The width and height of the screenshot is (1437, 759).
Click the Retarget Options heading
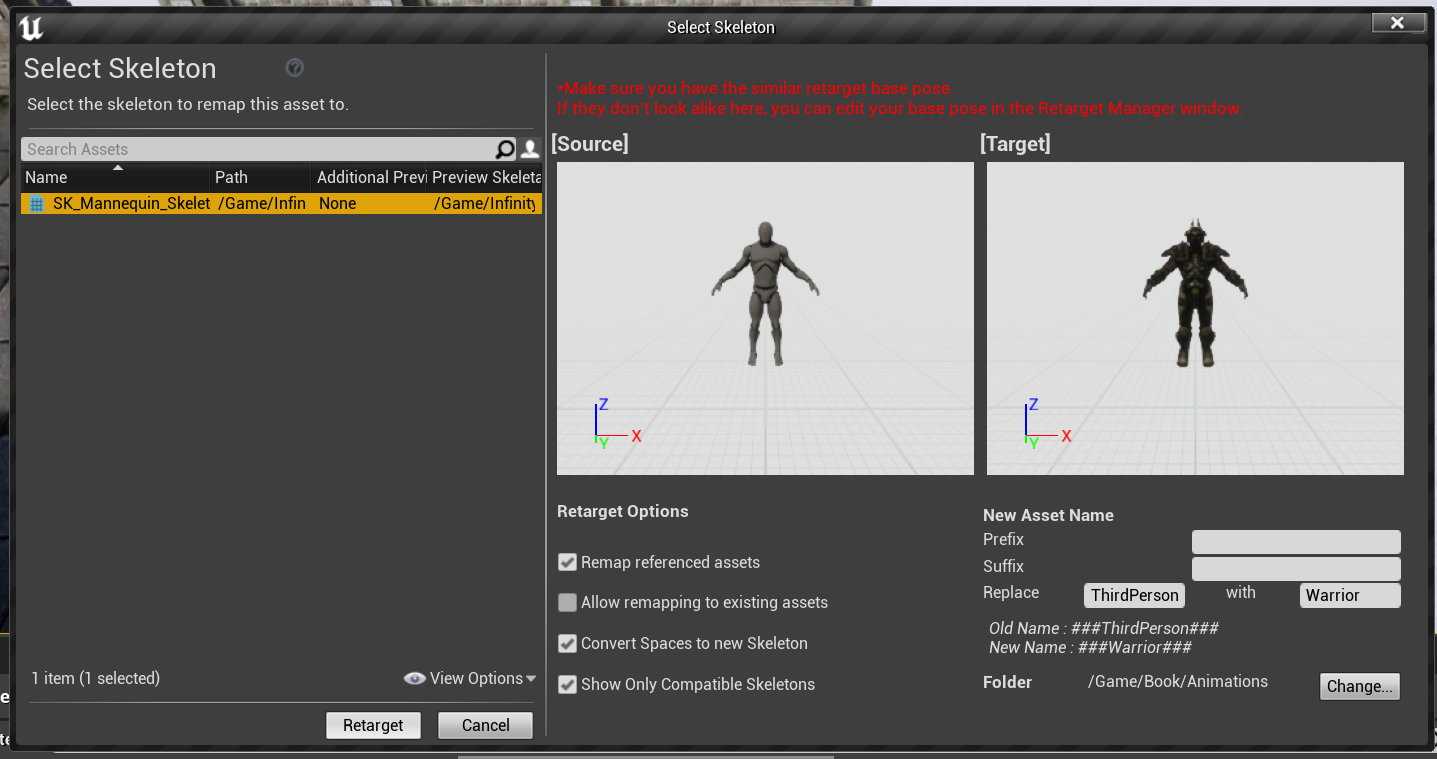click(623, 511)
